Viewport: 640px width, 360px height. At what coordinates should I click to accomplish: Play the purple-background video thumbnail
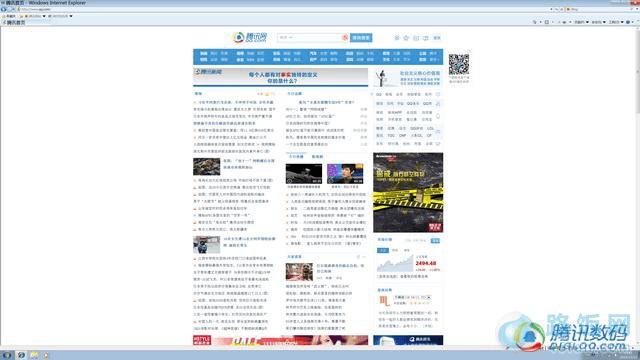pos(345,174)
